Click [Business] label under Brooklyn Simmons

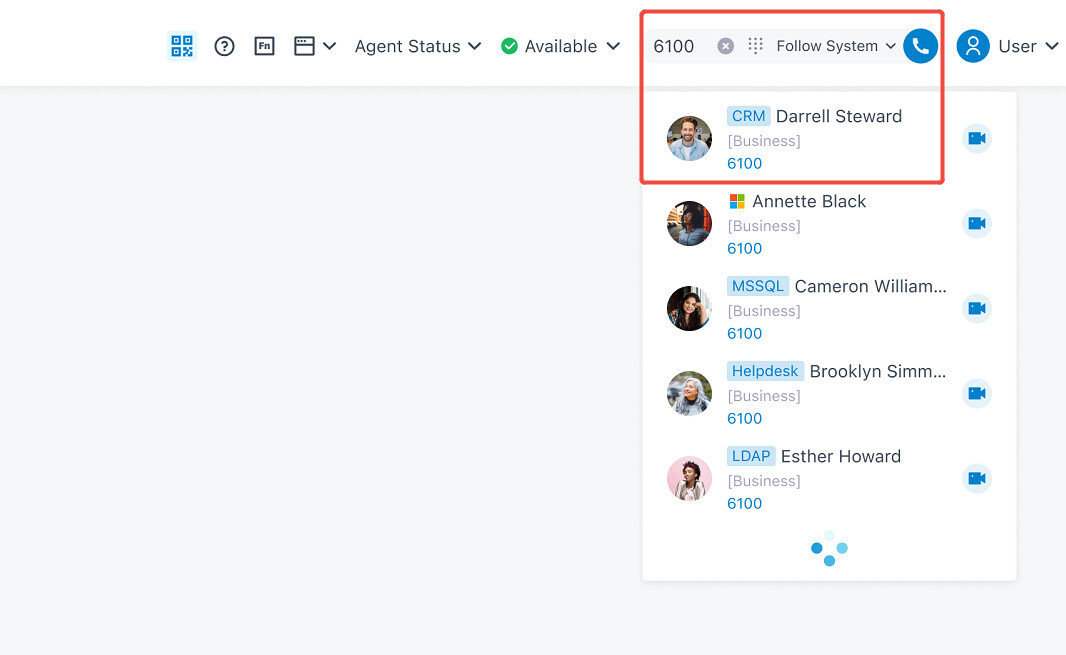click(764, 396)
